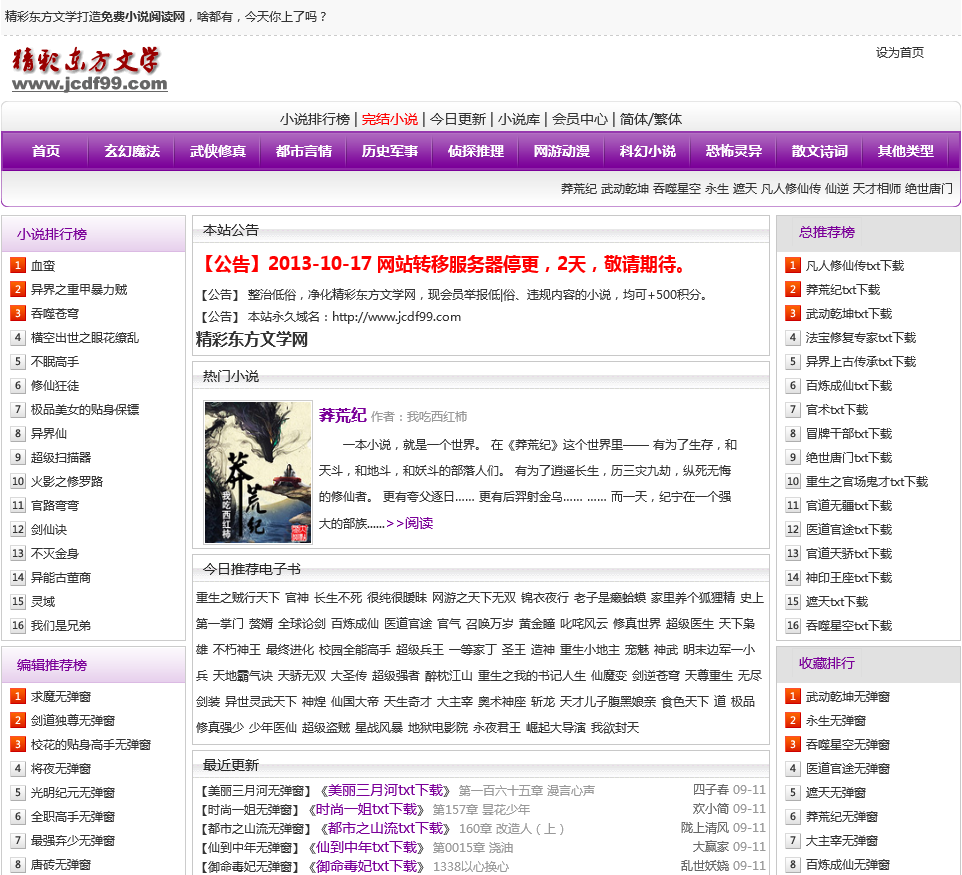Click 我欲封天 in recommended ebooks

[x=615, y=728]
